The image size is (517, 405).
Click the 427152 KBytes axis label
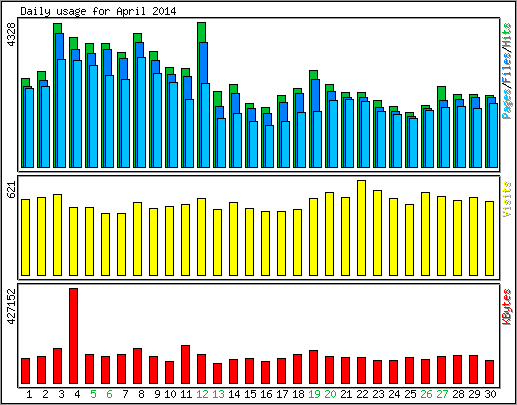pyautogui.click(x=11, y=306)
